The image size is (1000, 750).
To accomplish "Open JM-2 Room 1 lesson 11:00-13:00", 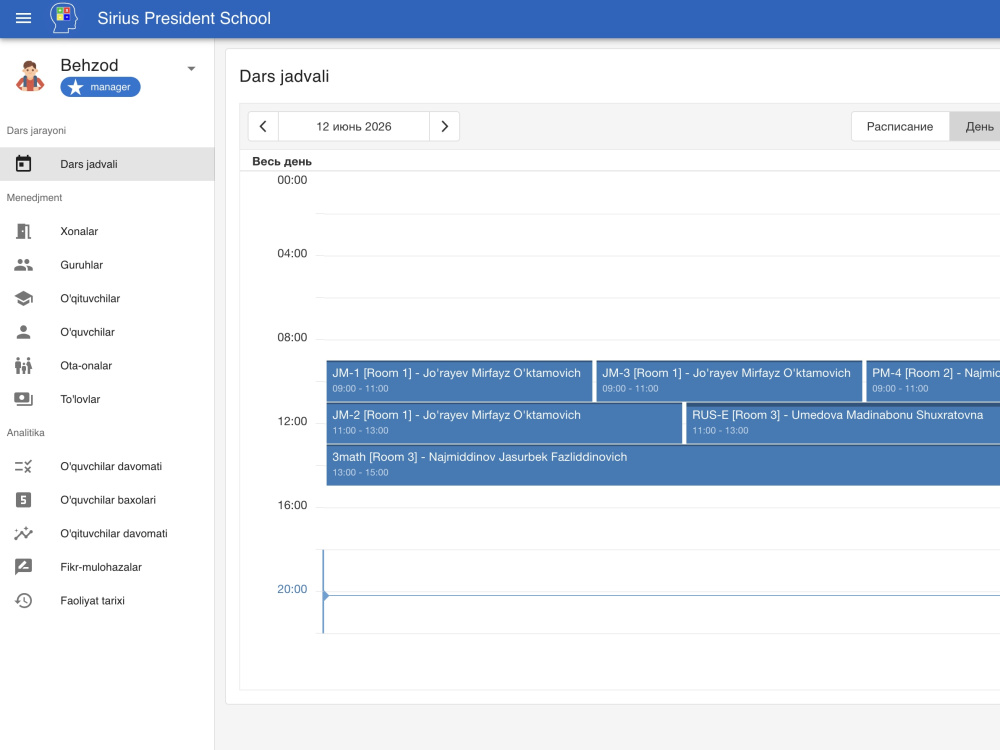I will 504,423.
